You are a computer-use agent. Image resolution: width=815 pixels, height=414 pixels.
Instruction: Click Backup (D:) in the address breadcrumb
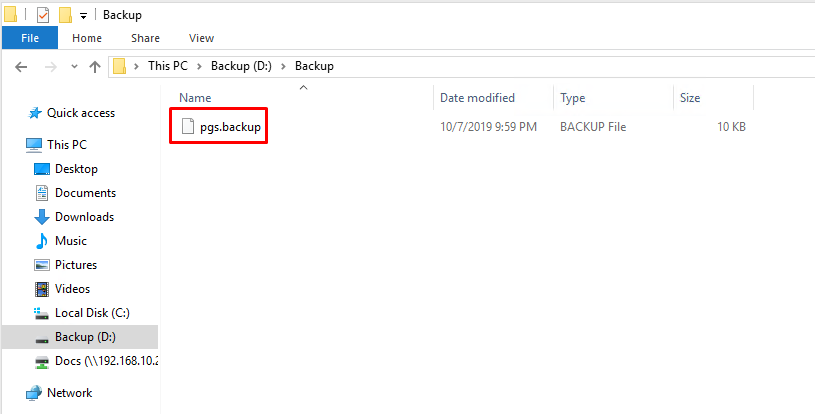(242, 66)
